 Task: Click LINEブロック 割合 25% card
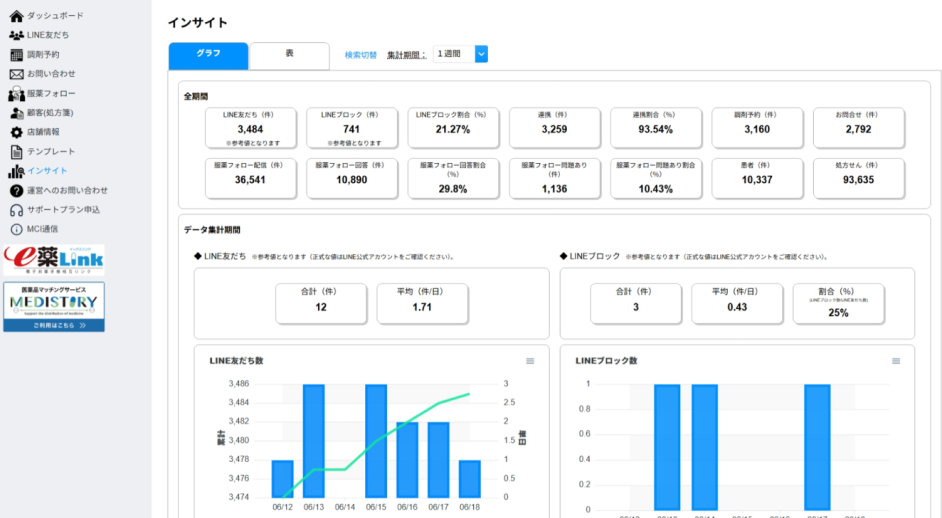pos(839,303)
